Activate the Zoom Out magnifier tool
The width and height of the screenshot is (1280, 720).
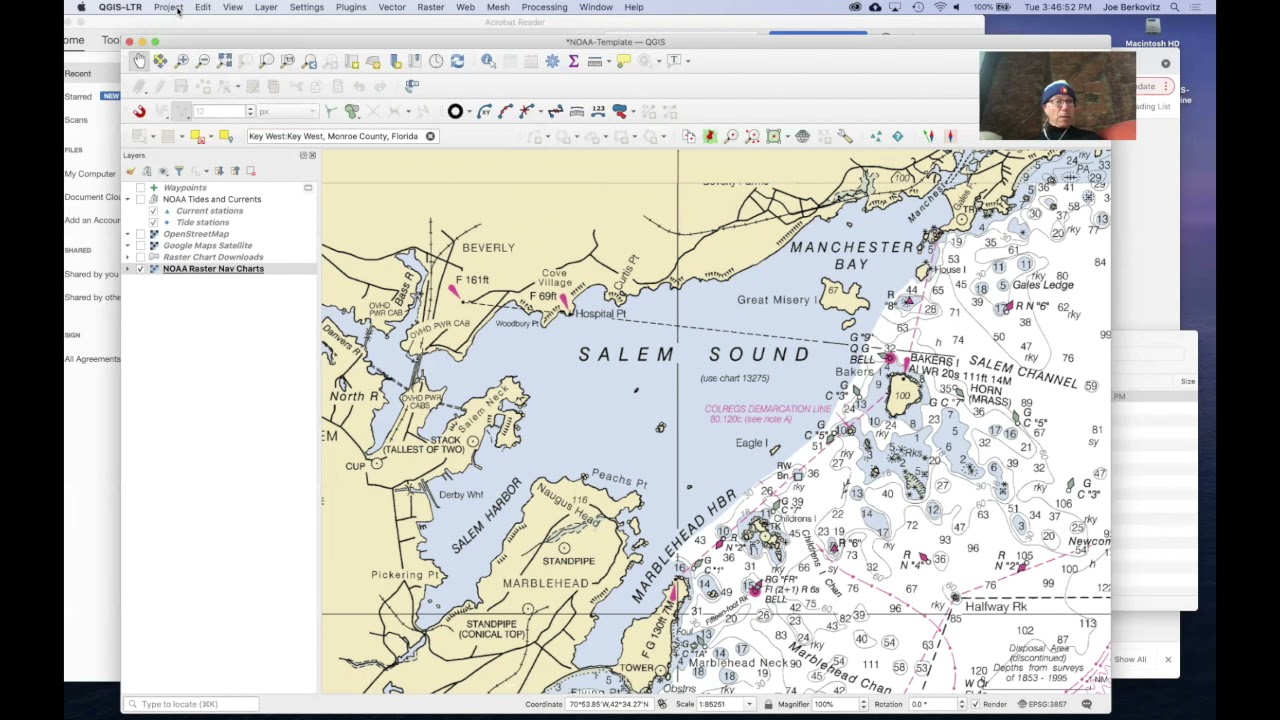pos(203,61)
